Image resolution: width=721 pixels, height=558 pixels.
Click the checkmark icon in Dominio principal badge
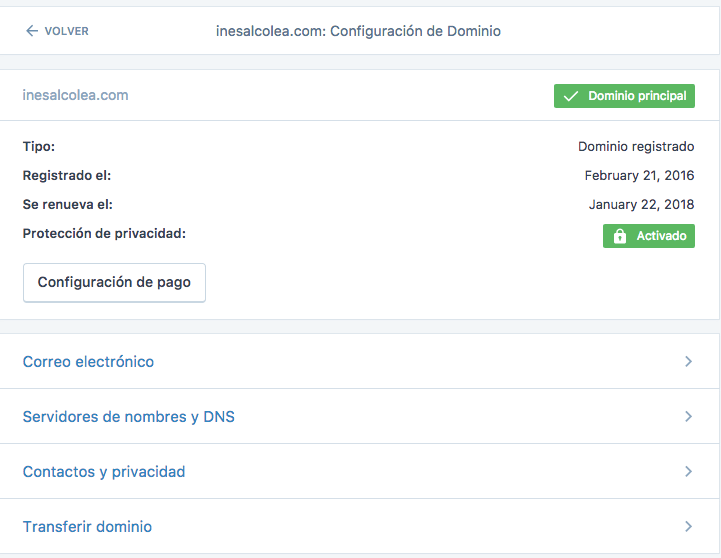571,96
